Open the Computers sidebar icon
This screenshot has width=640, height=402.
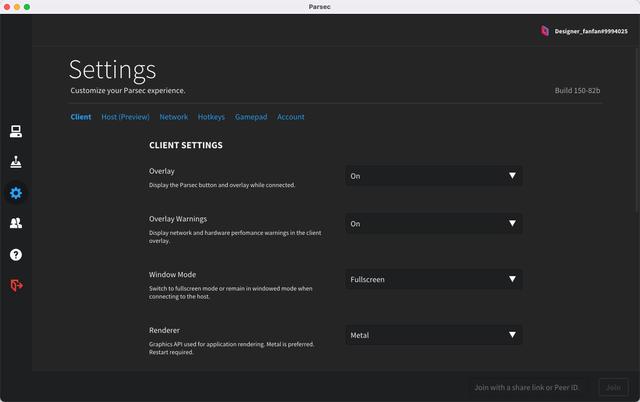[16, 131]
